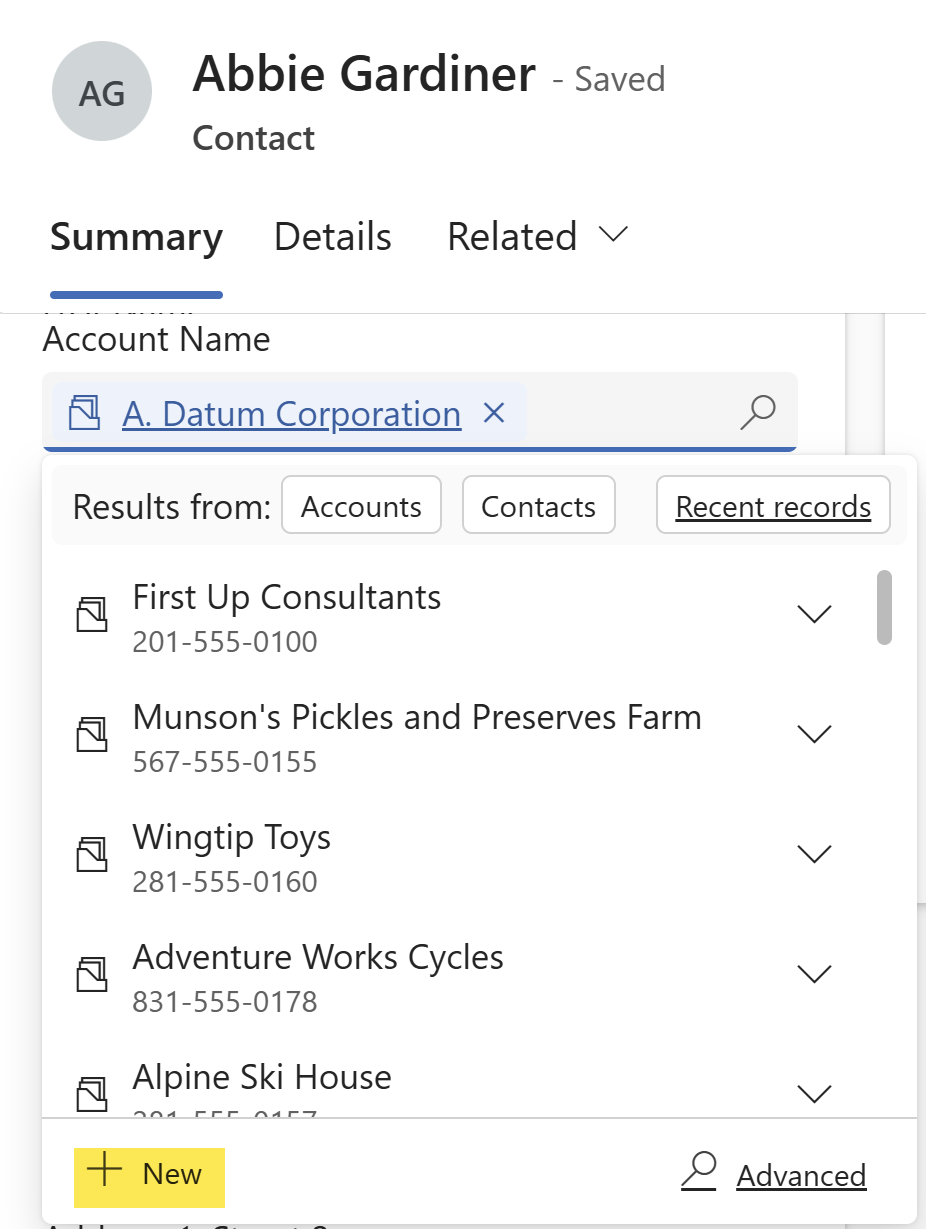Expand the Adventure Works Cycles chevron
This screenshot has width=926, height=1229.
[x=815, y=974]
